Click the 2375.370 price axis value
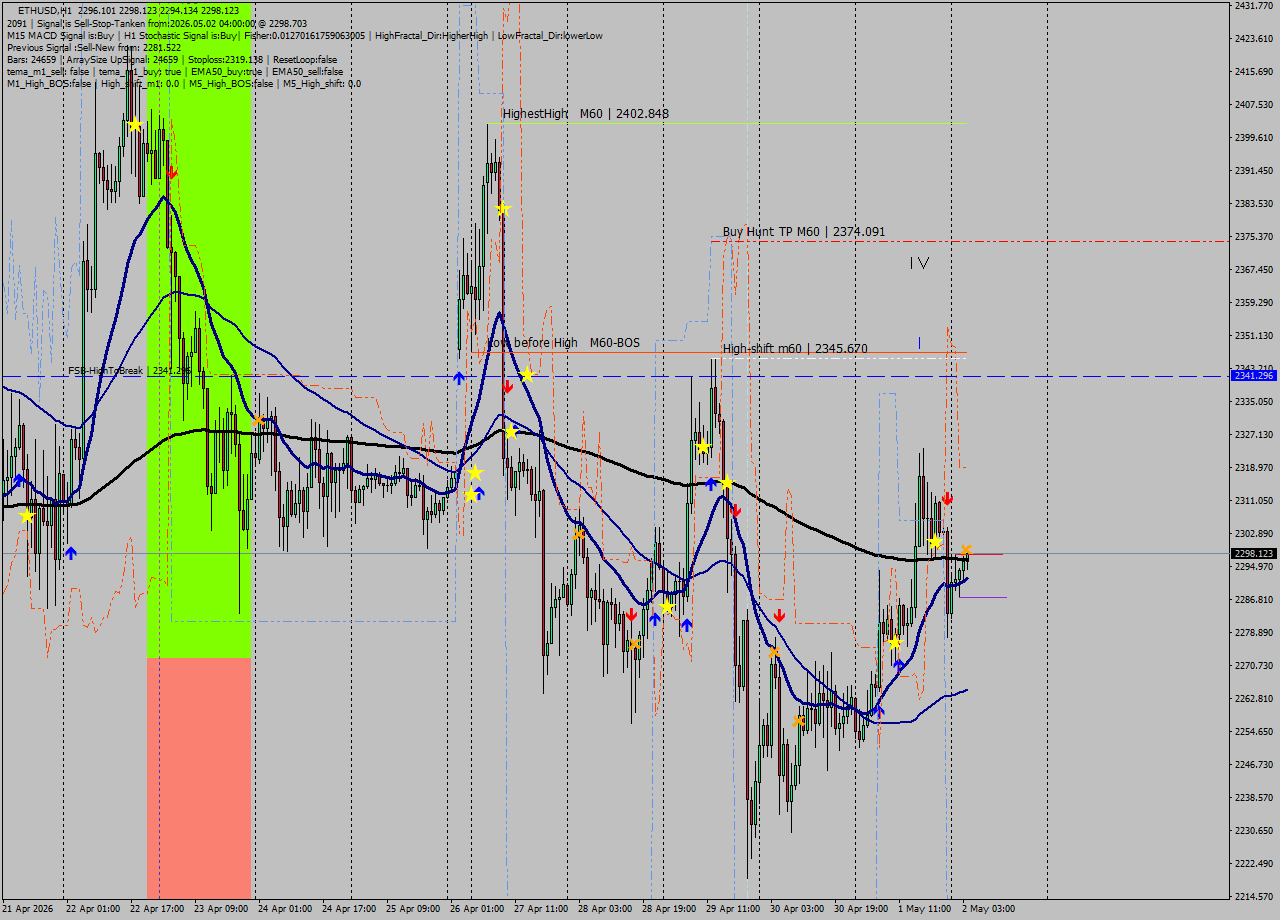The height and width of the screenshot is (920, 1280). pos(1253,237)
